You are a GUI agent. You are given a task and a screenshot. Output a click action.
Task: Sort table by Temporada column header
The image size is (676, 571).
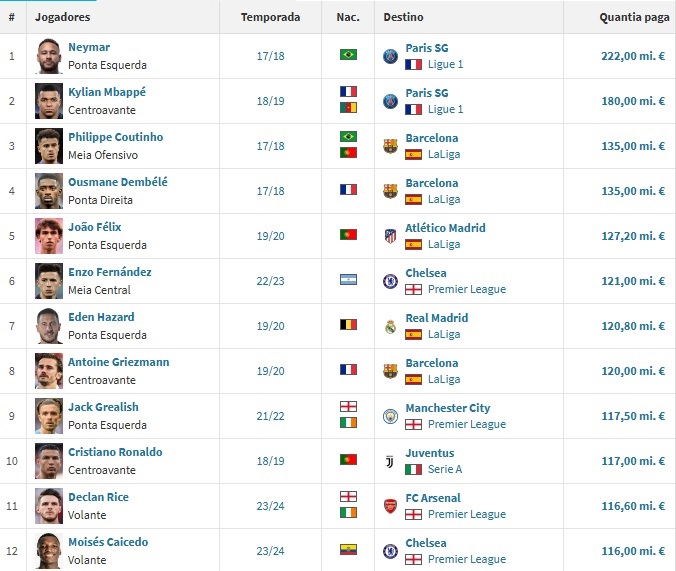(x=270, y=17)
